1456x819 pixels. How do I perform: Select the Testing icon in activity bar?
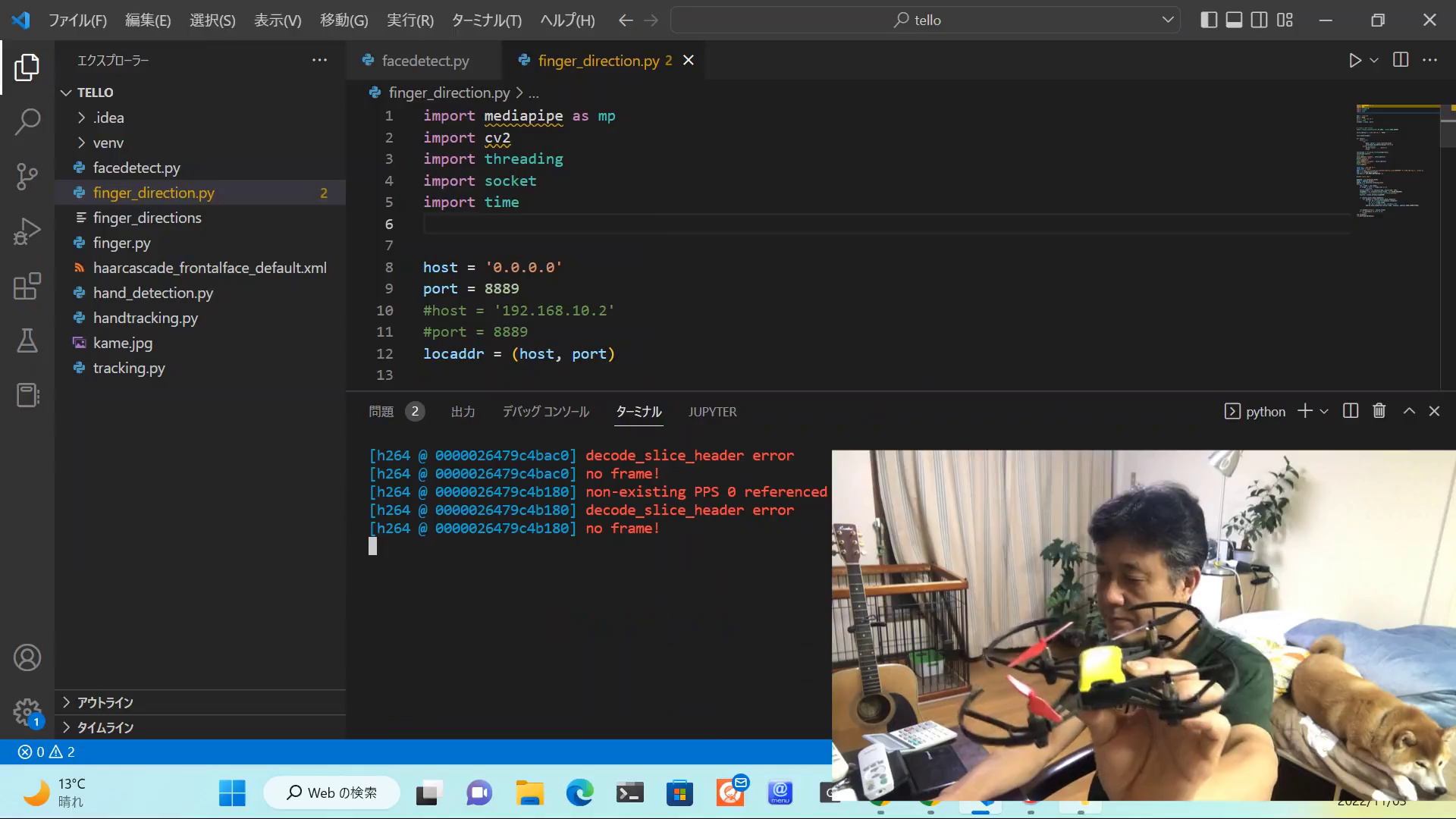point(27,341)
